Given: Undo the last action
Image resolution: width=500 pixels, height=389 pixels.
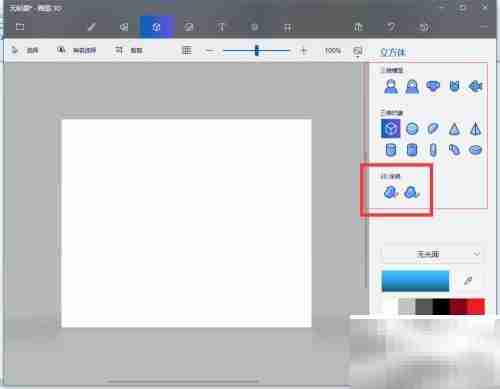Looking at the screenshot, I should pos(391,27).
